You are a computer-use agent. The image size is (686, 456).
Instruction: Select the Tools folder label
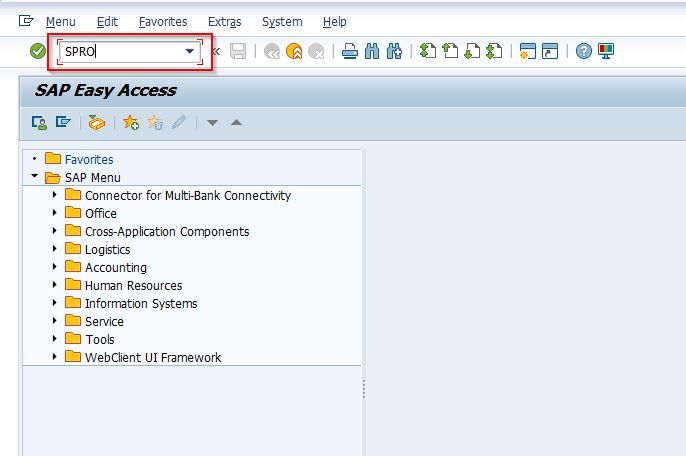pos(100,339)
